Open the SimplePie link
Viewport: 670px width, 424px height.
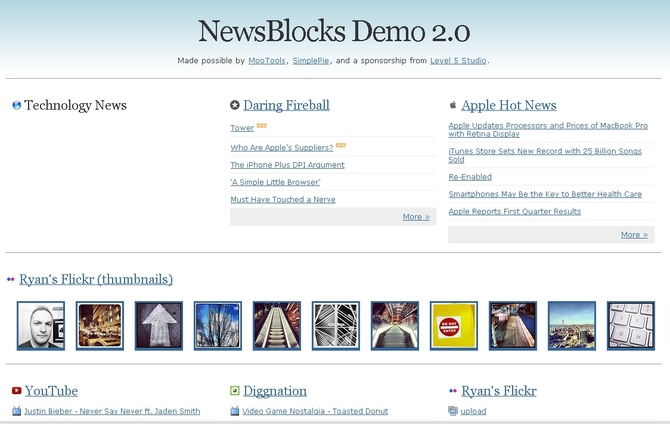(x=311, y=61)
